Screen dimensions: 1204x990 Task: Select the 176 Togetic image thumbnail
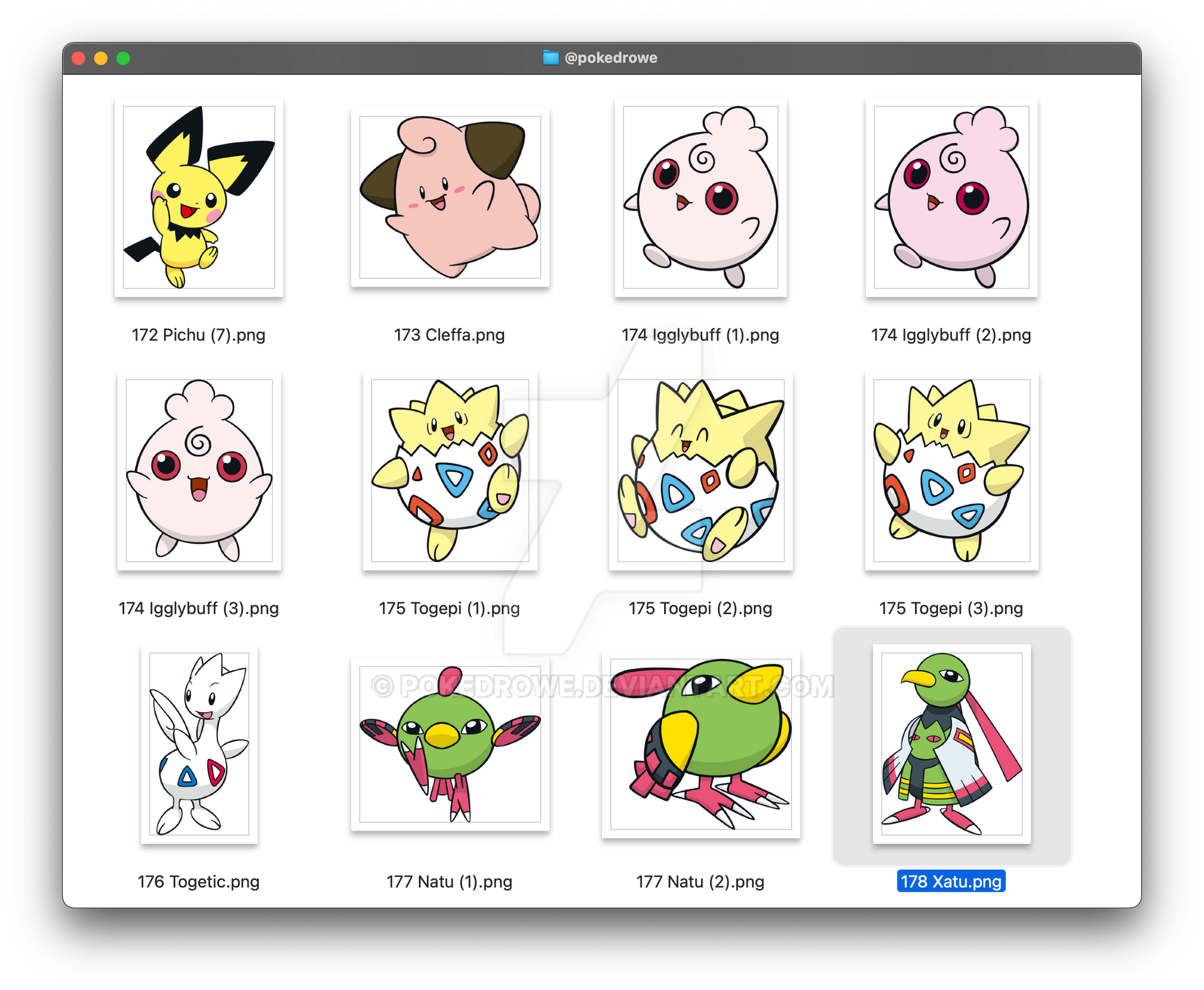[x=199, y=744]
